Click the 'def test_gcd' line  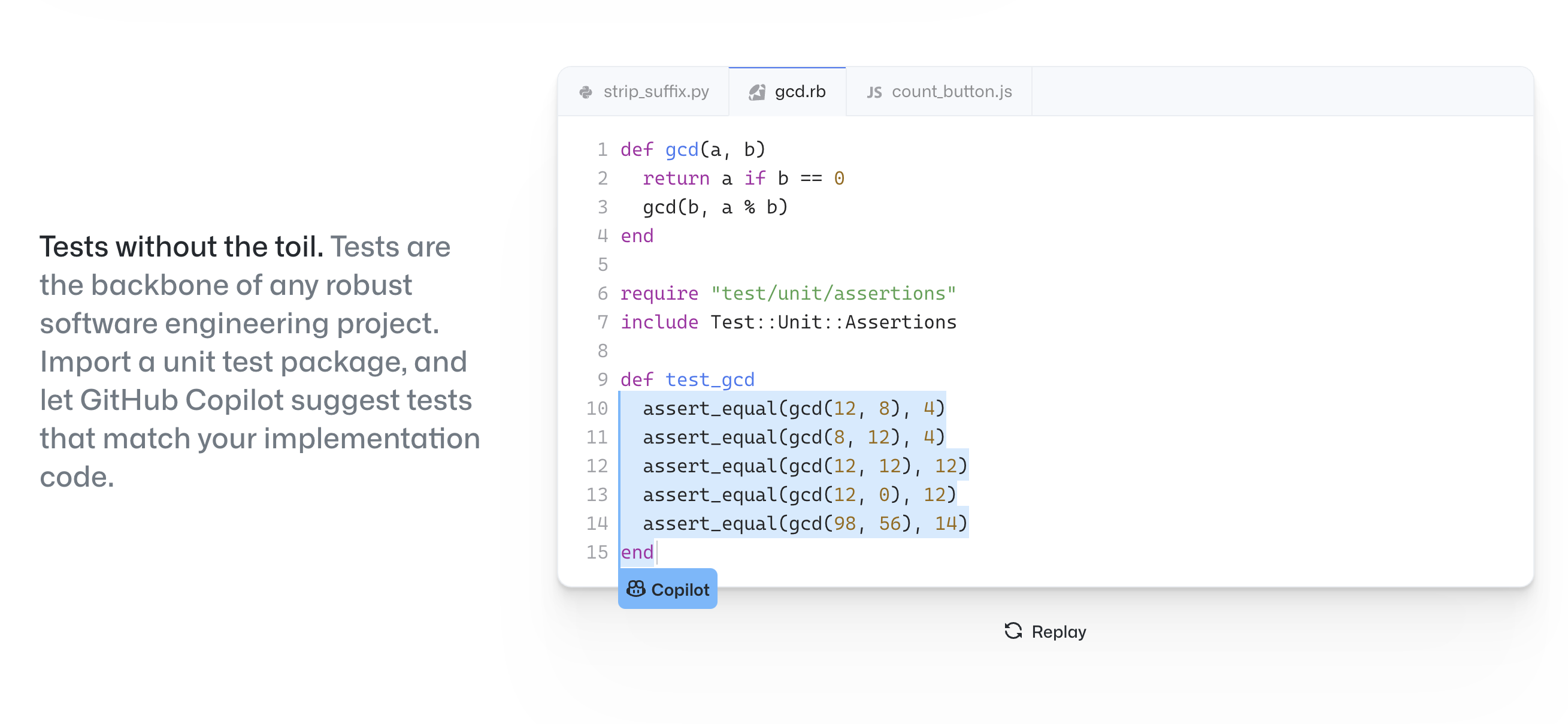point(687,380)
